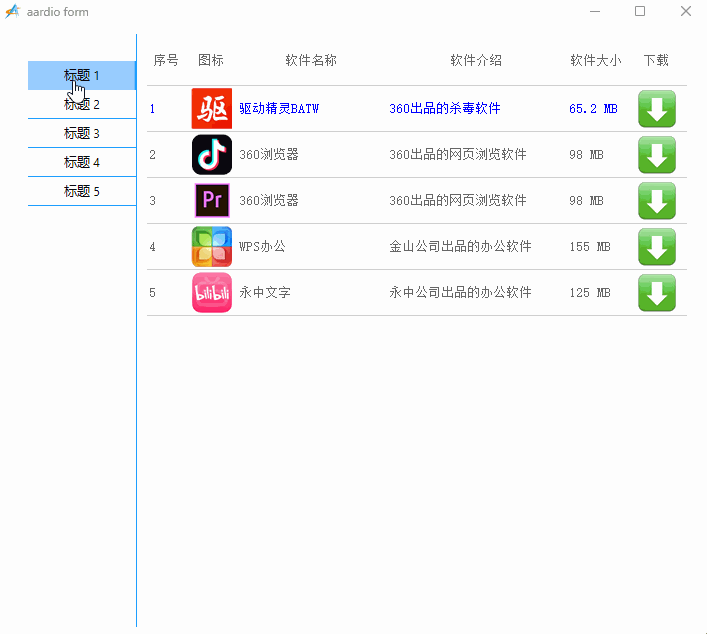Image resolution: width=707 pixels, height=634 pixels.
Task: Click the red 驱动精灵 app icon
Action: coord(211,109)
